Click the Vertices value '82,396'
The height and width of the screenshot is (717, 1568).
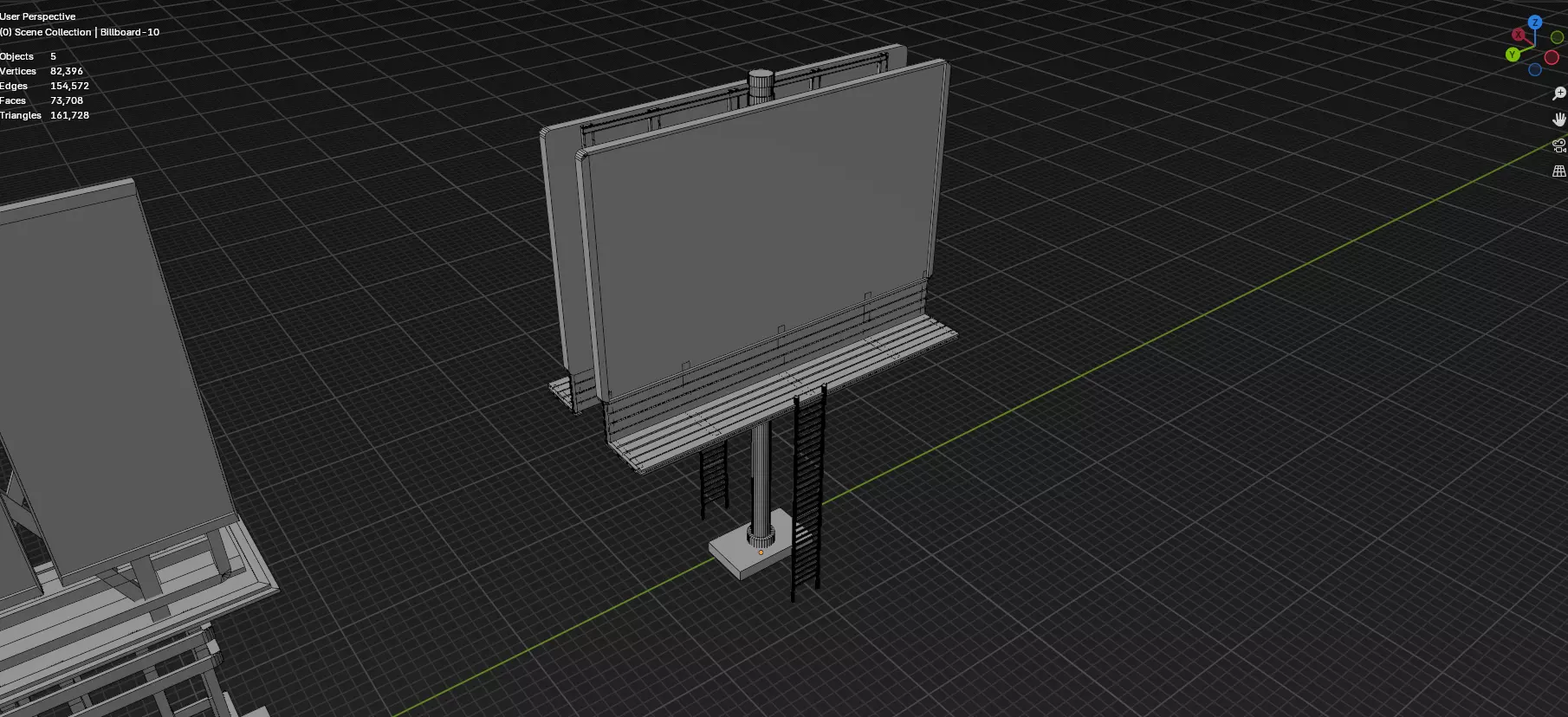(x=67, y=71)
